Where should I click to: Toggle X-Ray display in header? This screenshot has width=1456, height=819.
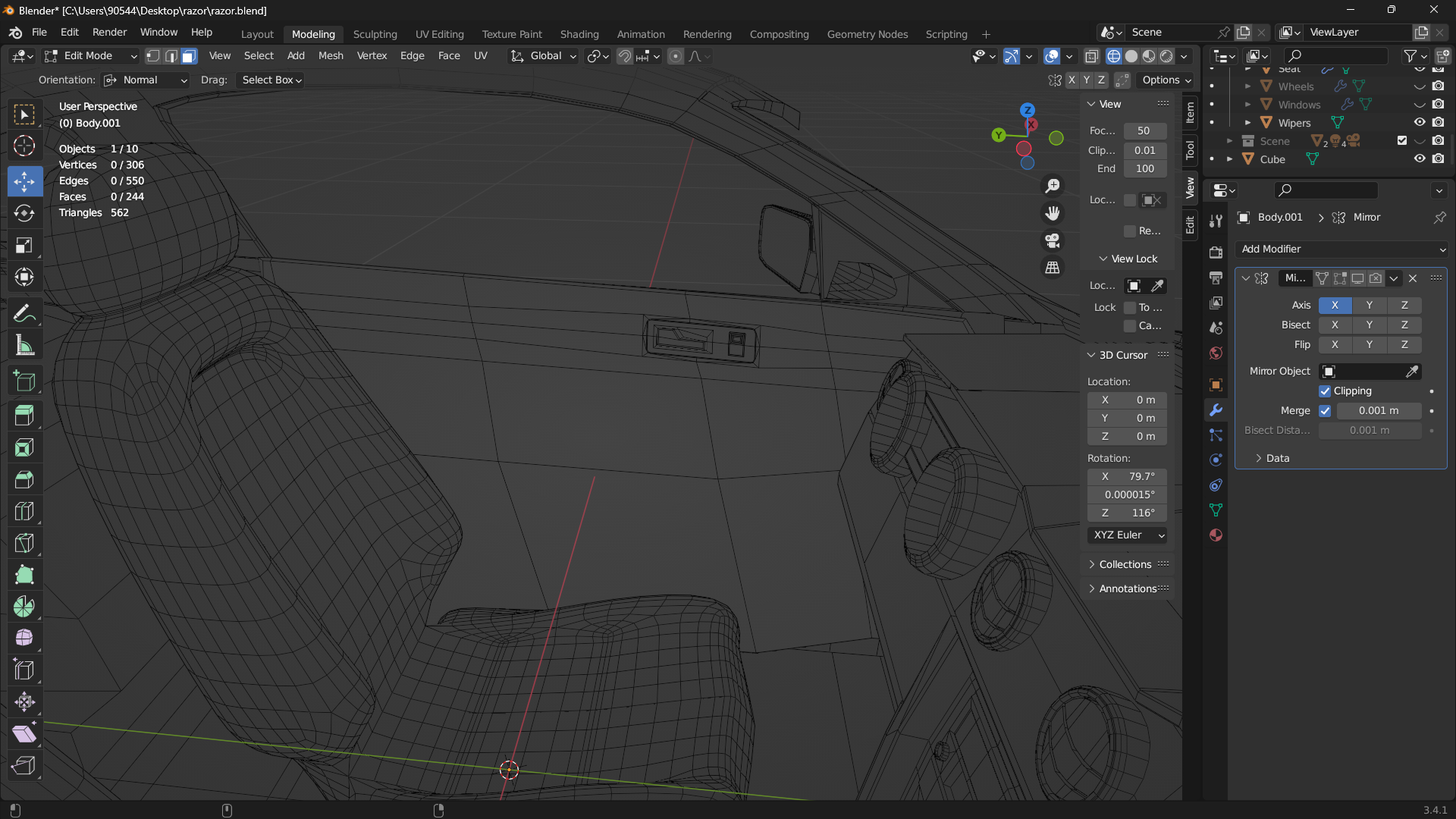point(1091,56)
